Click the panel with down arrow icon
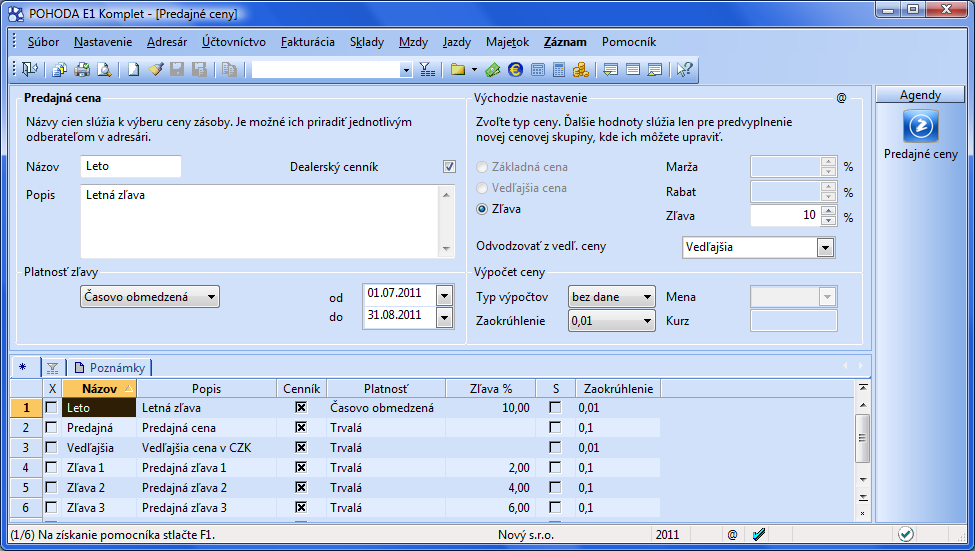 pos(611,70)
